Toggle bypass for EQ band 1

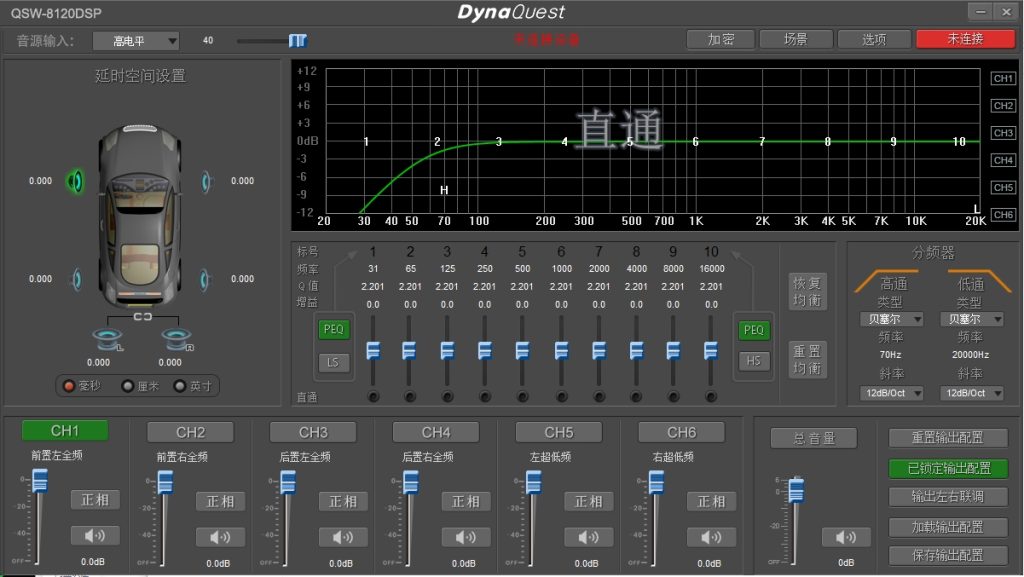coord(374,396)
